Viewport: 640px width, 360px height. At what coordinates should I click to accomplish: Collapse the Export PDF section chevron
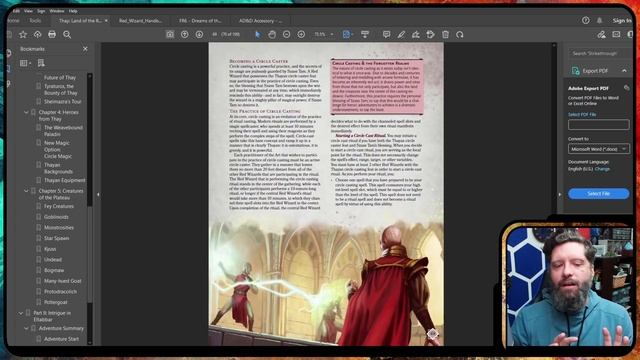pyautogui.click(x=624, y=71)
